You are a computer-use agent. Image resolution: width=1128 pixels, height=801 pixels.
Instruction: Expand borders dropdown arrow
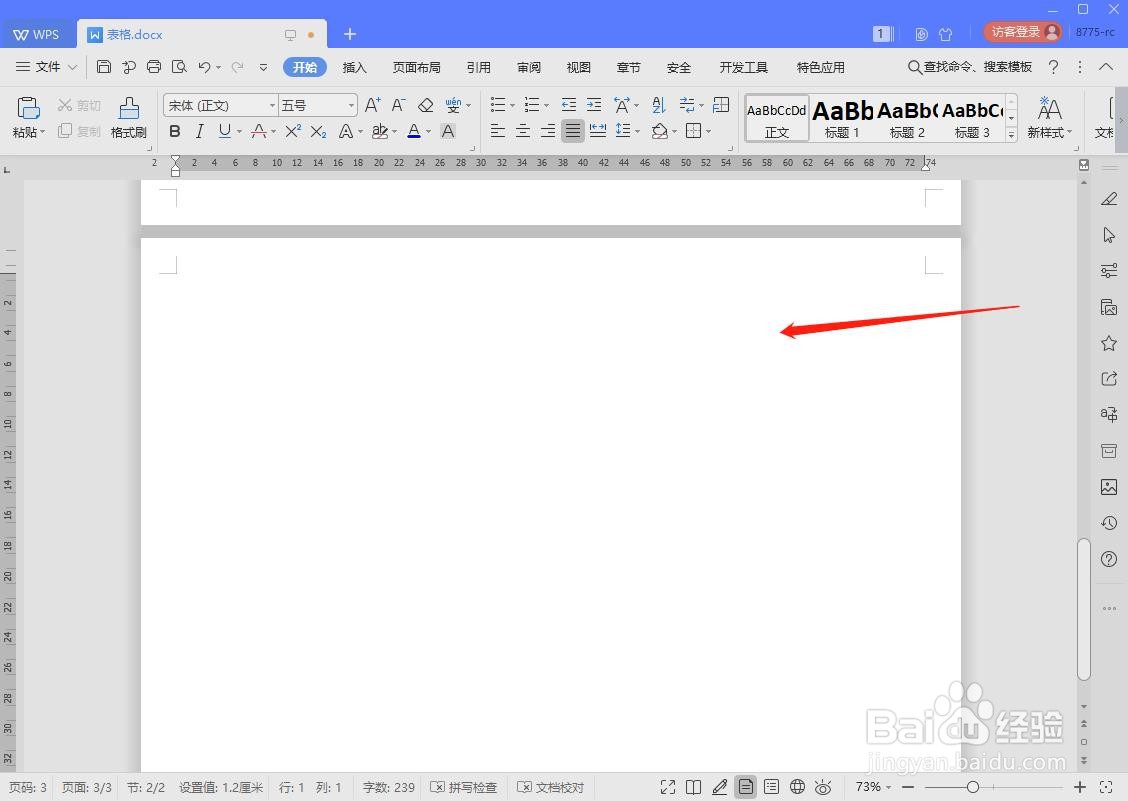click(x=709, y=131)
